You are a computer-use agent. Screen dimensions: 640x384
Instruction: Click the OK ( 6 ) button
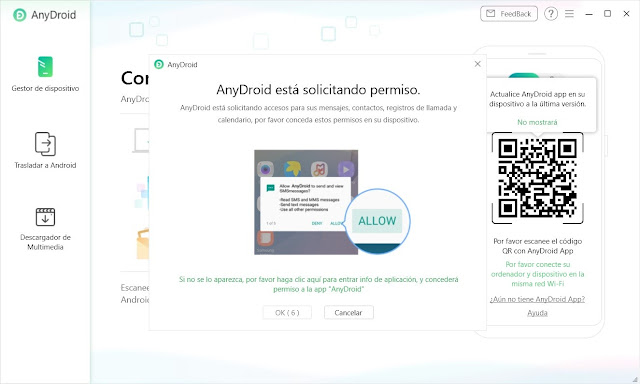click(x=287, y=313)
